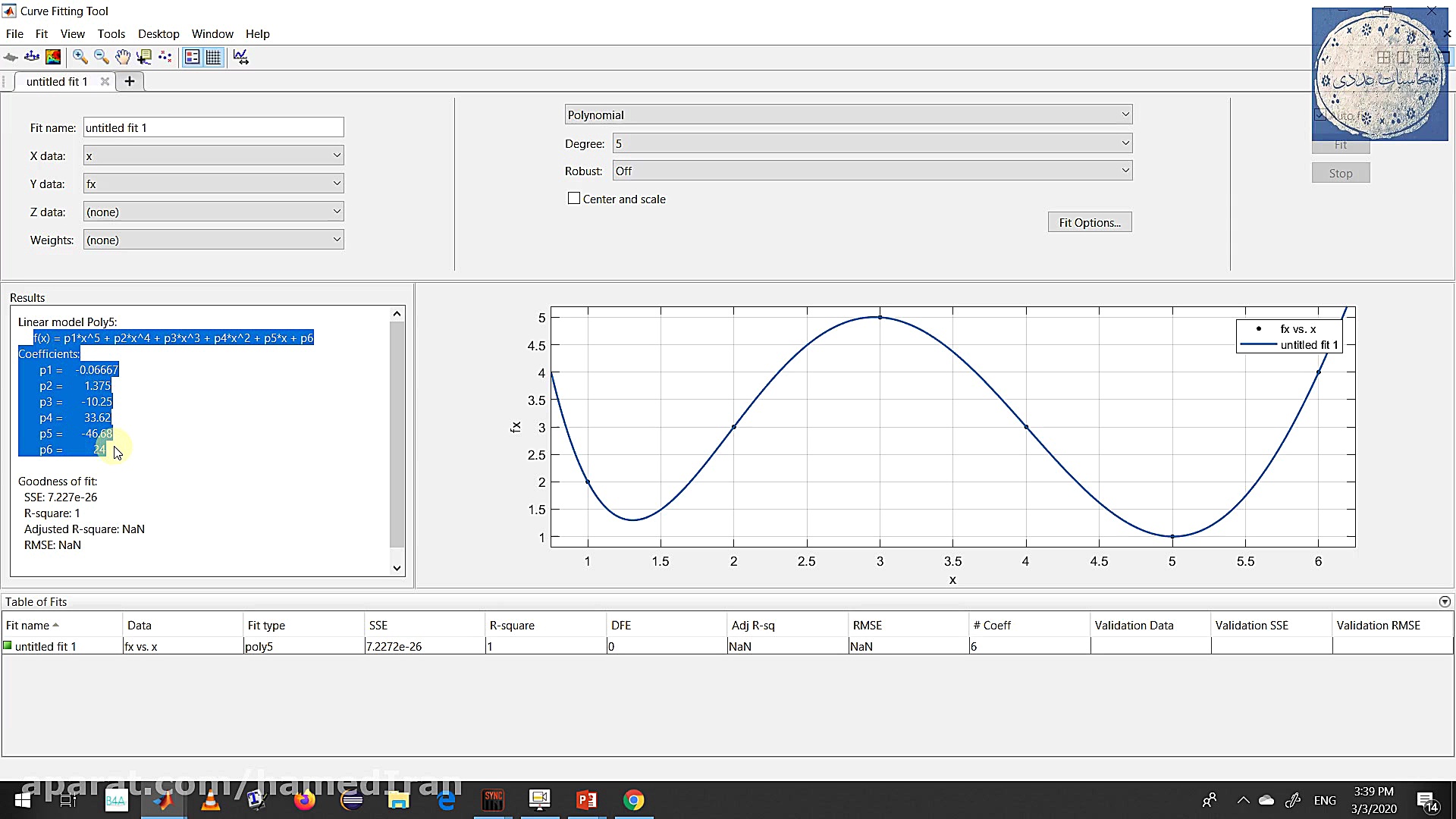Select the Zoom Out toolbar tool

click(101, 57)
